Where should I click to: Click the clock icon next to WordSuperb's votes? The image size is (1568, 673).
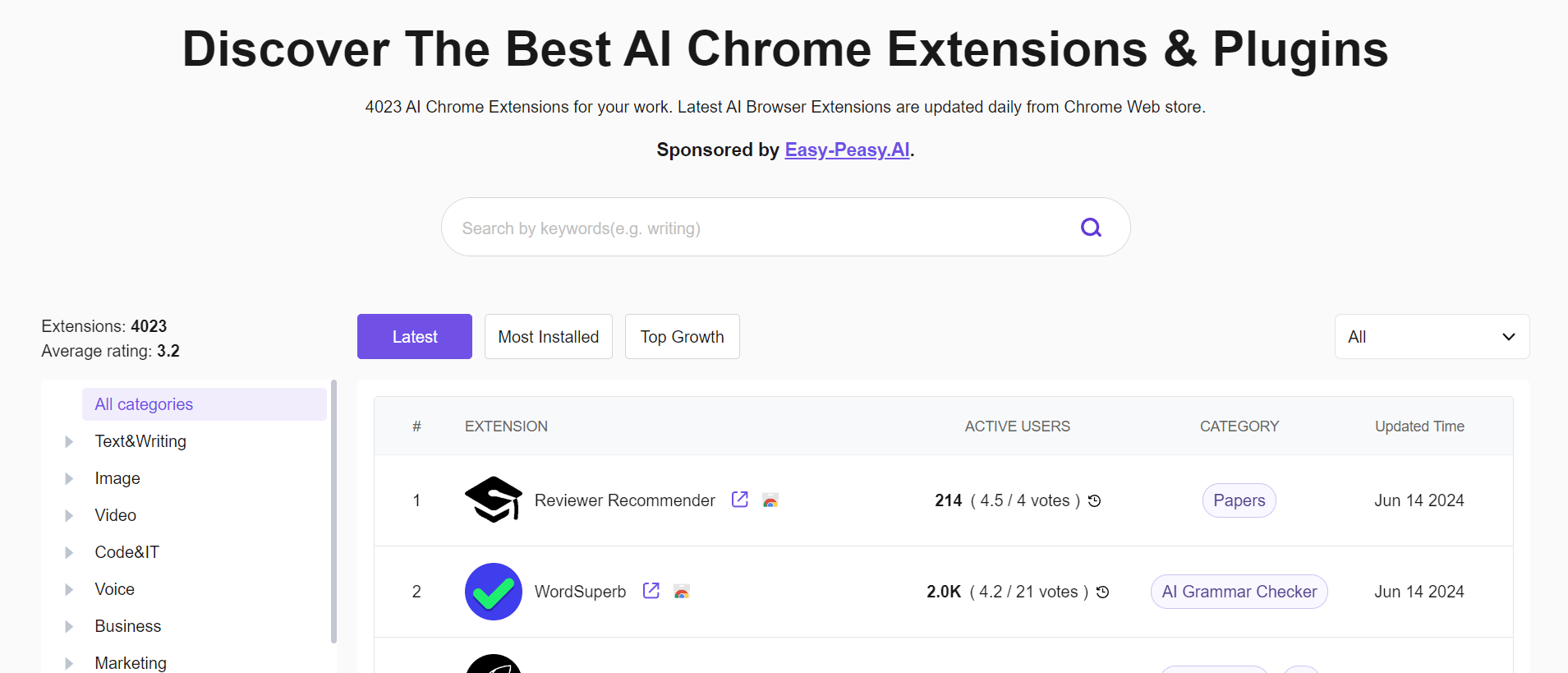tap(1102, 592)
